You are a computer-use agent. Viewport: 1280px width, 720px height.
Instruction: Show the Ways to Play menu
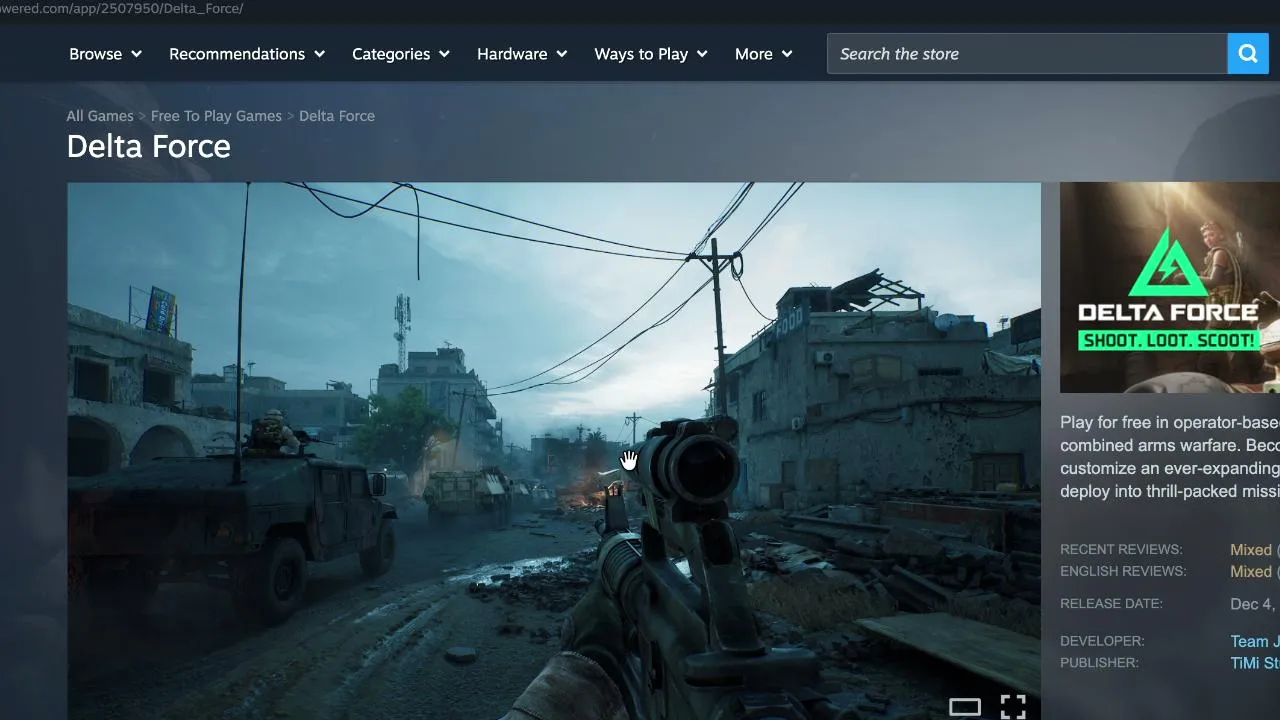tap(651, 54)
